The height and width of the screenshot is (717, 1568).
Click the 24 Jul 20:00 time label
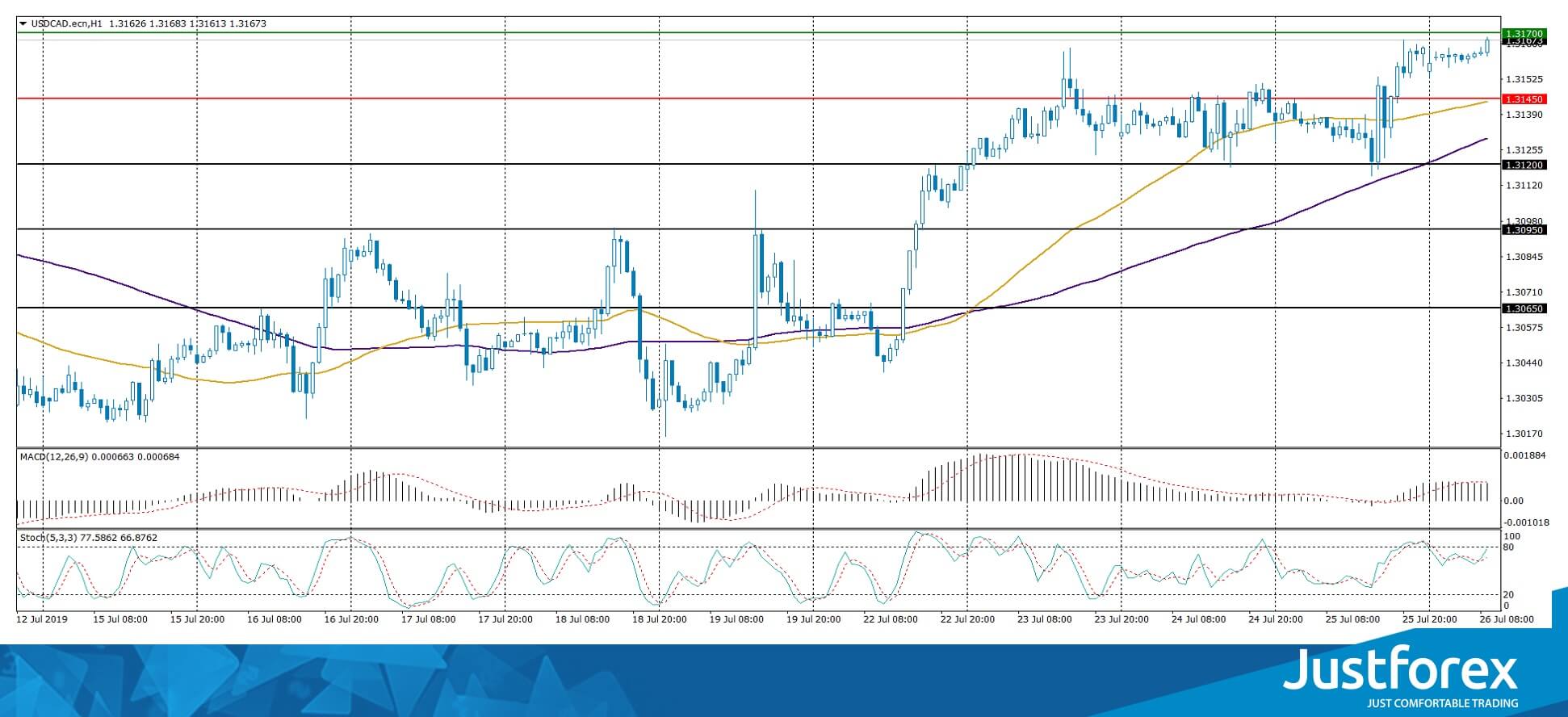(x=1277, y=619)
